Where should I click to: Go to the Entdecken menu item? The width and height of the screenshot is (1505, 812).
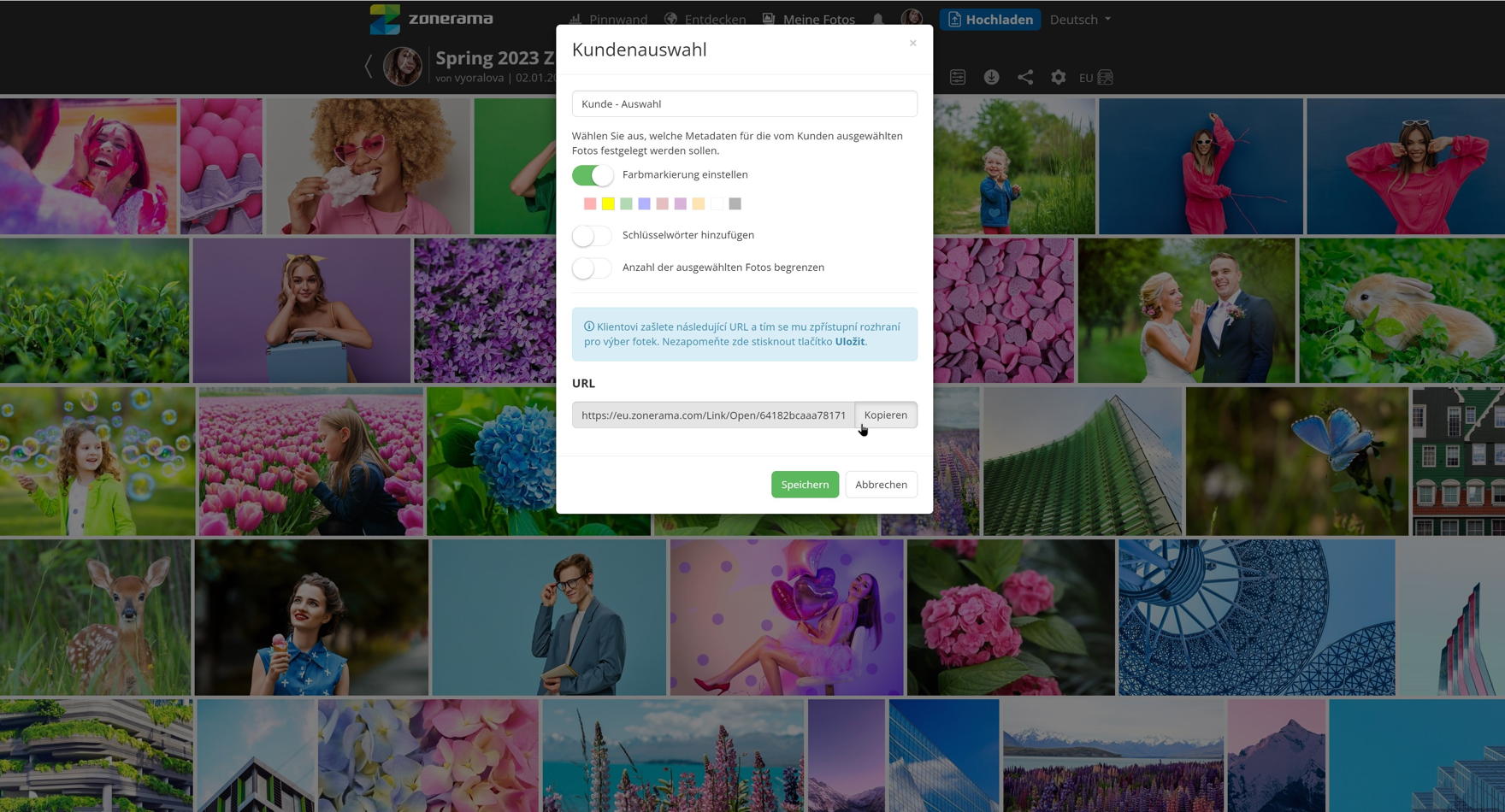[x=705, y=19]
